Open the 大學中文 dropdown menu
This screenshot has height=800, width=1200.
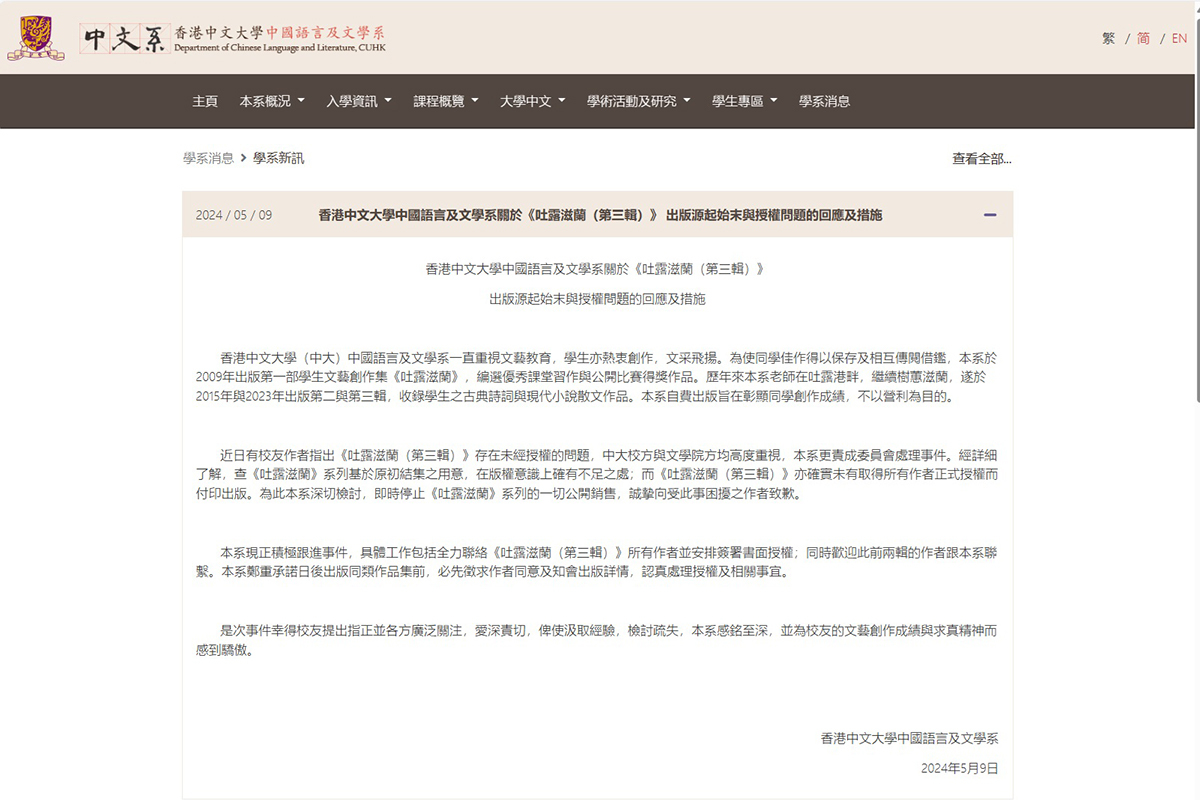pos(532,101)
